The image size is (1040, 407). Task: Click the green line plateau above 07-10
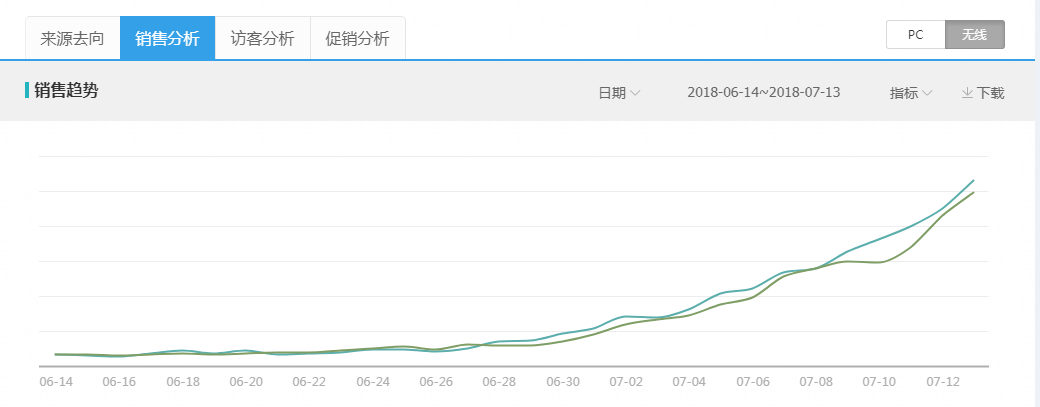878,262
